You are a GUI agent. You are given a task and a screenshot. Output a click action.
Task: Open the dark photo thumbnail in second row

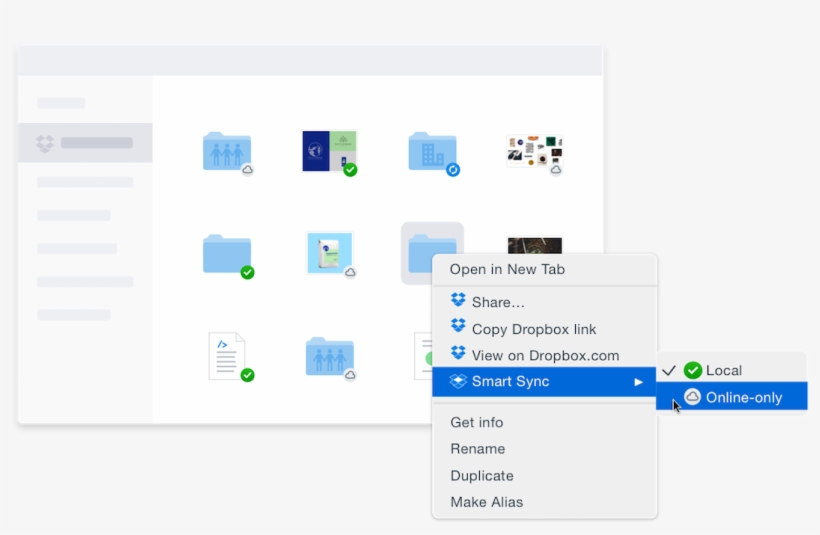click(x=534, y=245)
